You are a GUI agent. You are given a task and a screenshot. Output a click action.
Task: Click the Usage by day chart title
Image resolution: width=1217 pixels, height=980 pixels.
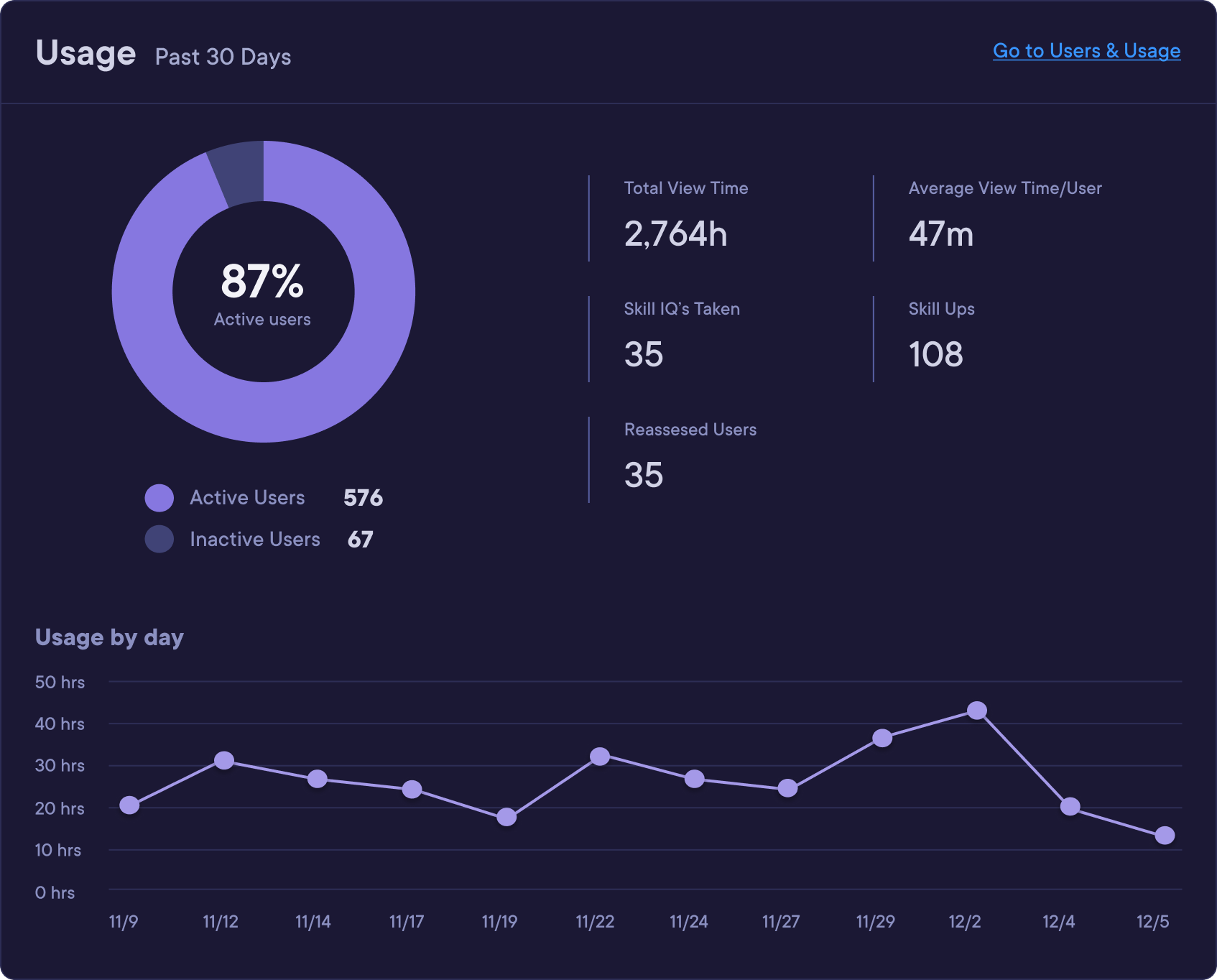coord(109,637)
